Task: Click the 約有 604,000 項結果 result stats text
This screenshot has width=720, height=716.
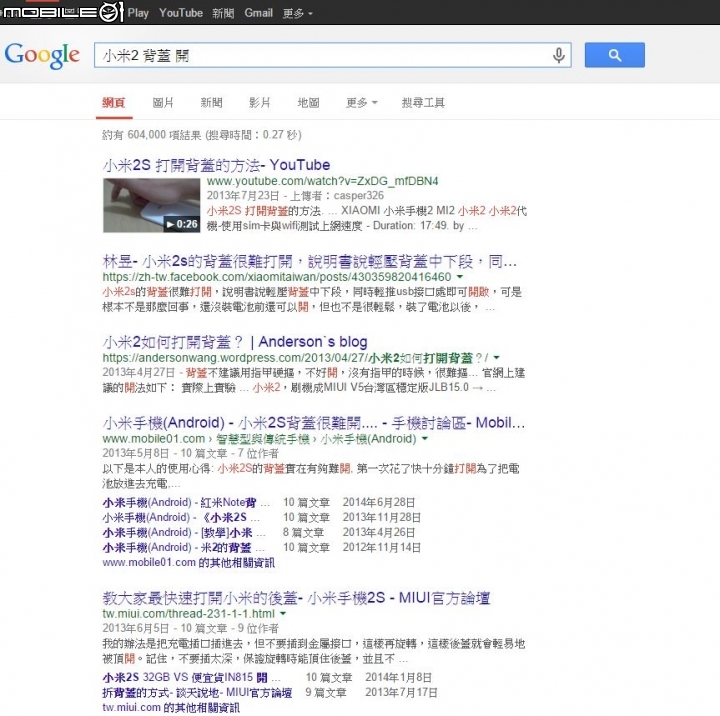Action: point(202,135)
